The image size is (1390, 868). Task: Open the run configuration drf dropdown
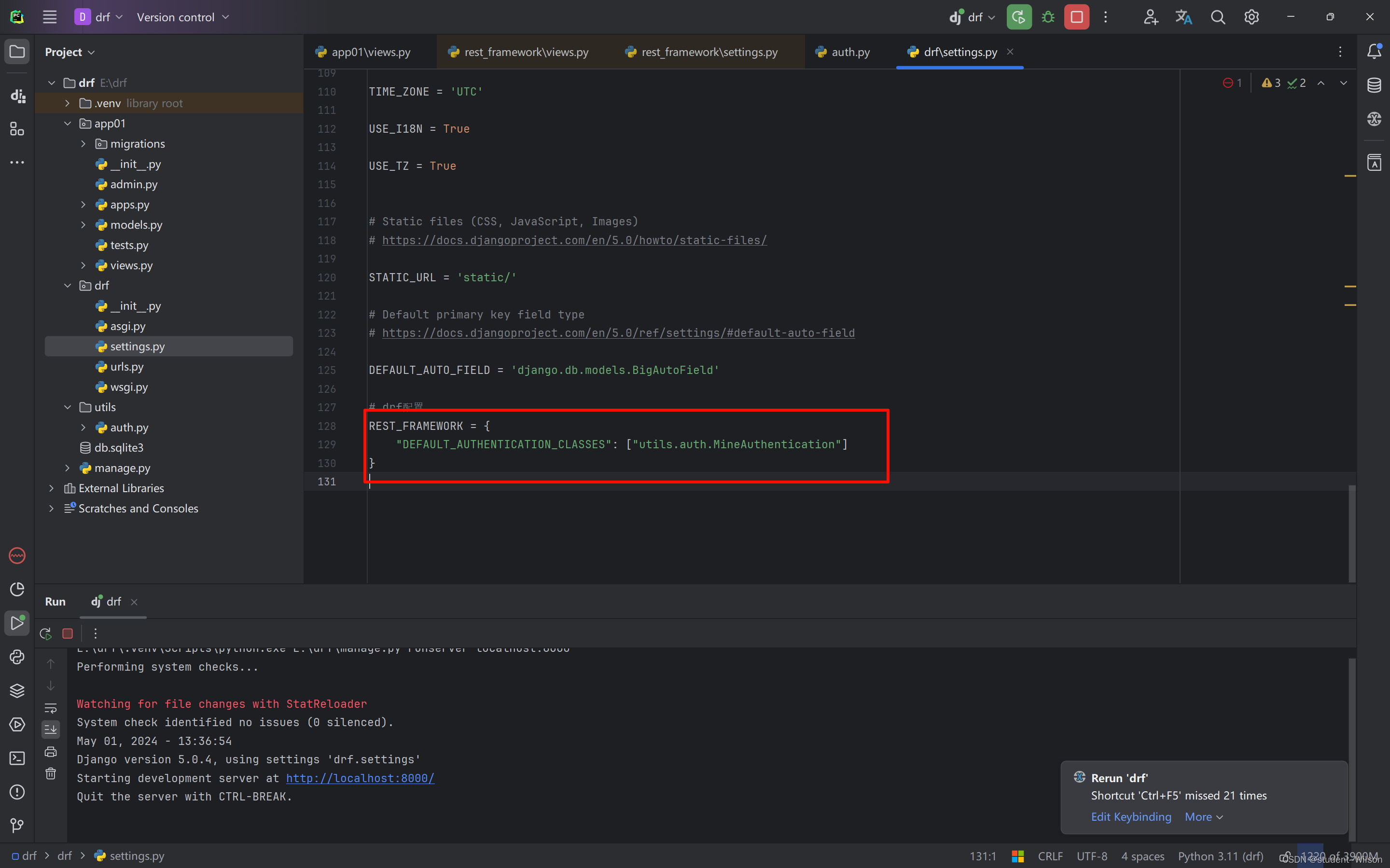point(972,17)
